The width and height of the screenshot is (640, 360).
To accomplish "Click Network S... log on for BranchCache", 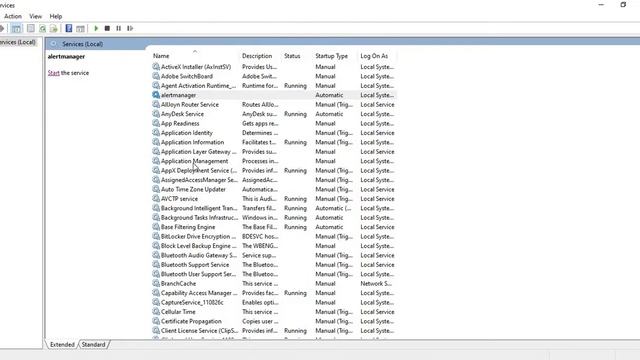I will click(x=376, y=283).
